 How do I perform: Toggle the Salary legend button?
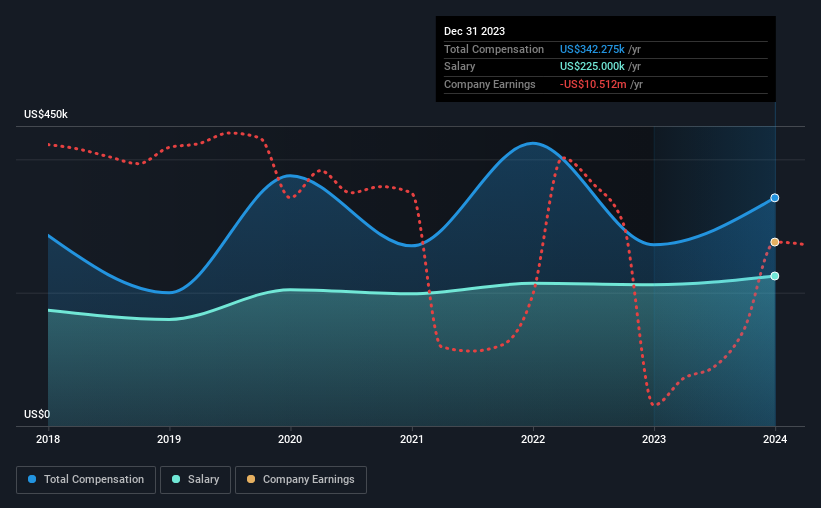coord(195,480)
